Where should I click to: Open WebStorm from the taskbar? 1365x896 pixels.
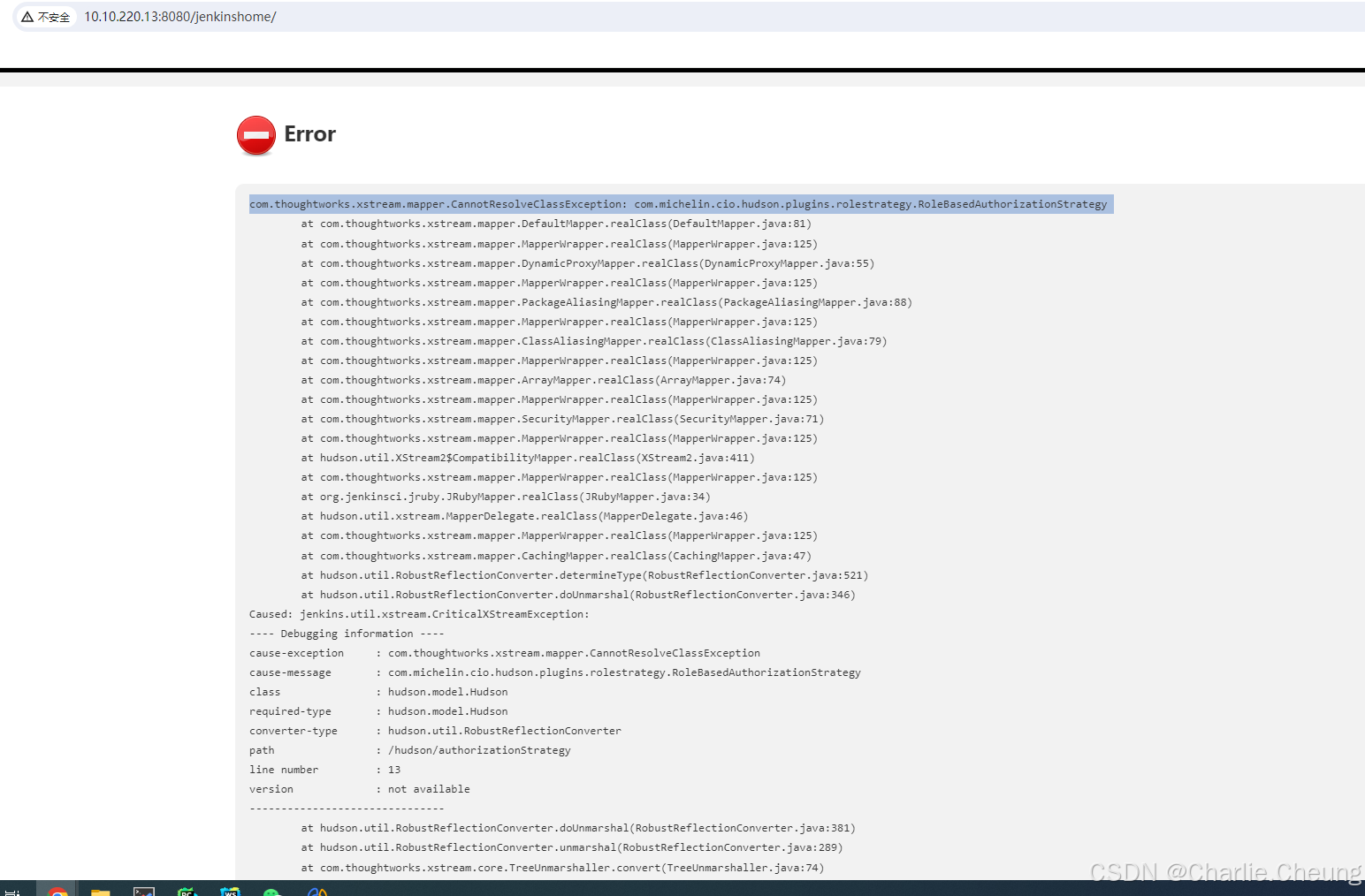point(230,891)
